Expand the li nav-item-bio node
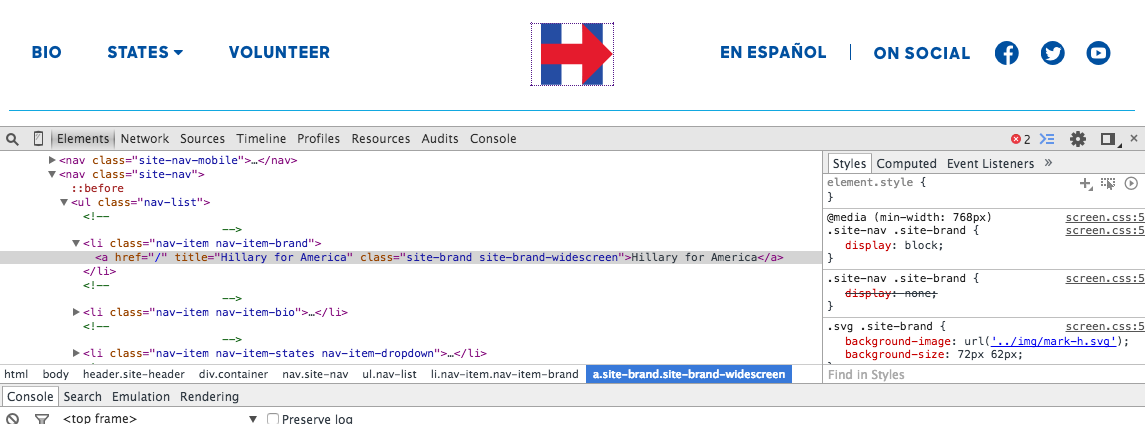Viewport: 1145px width, 424px height. click(x=76, y=312)
